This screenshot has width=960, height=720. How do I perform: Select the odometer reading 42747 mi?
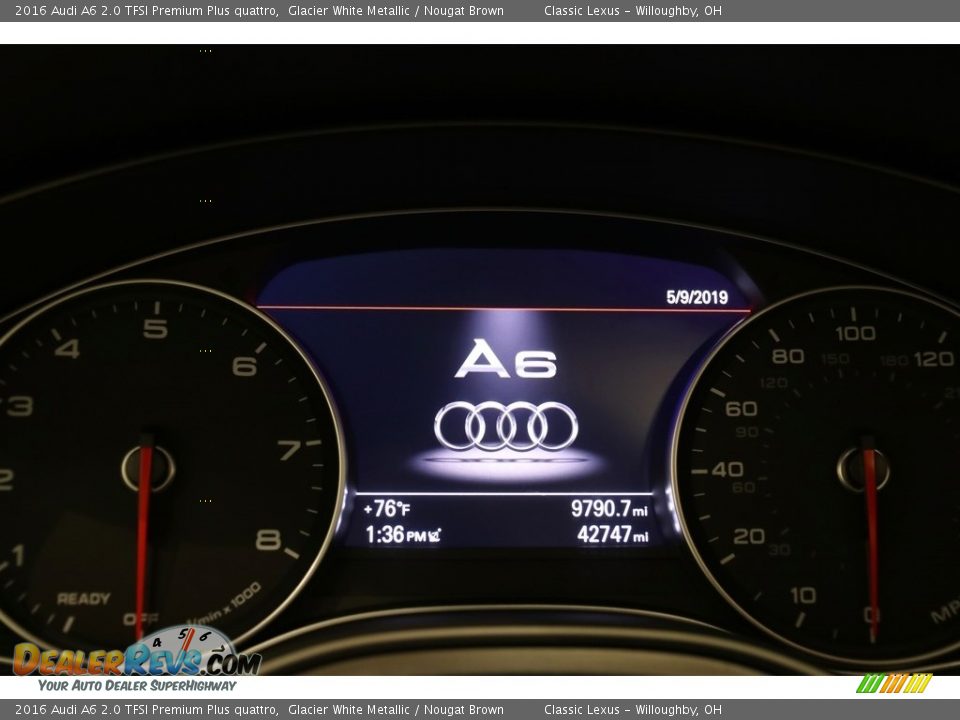pos(611,537)
